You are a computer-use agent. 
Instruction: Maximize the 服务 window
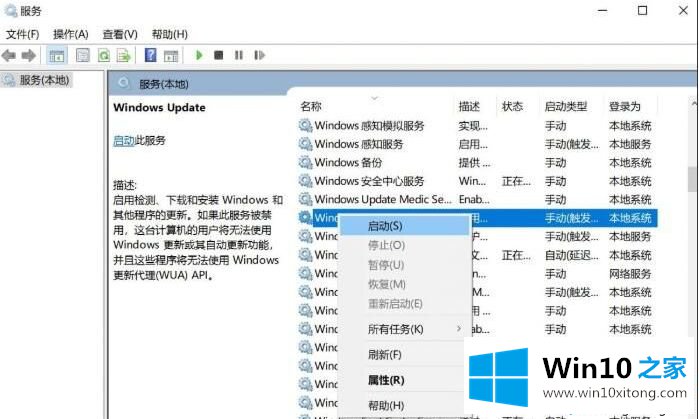tap(642, 10)
